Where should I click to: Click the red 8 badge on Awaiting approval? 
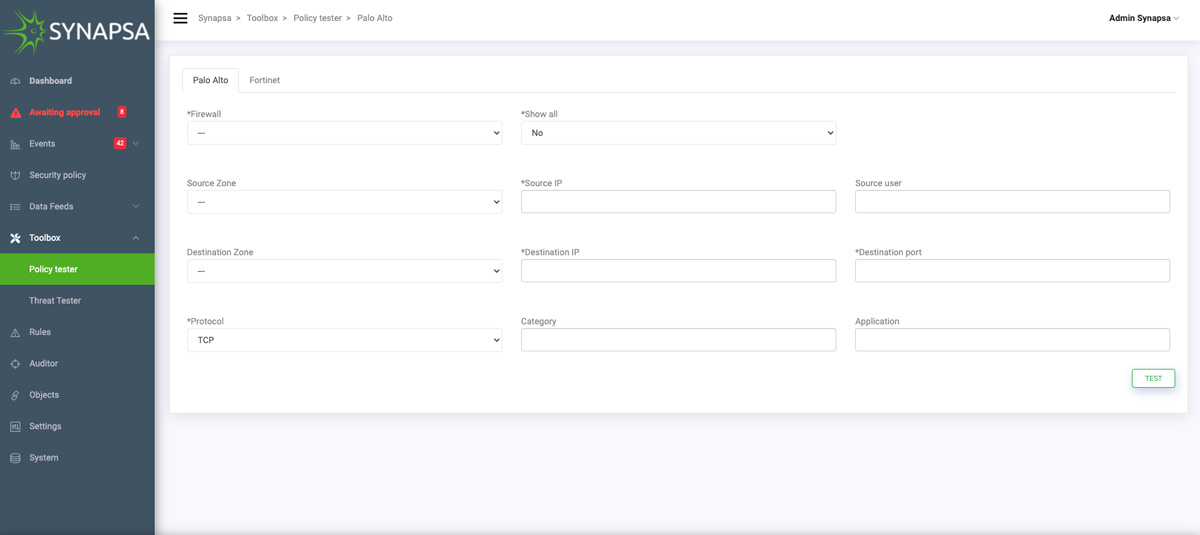pos(122,112)
